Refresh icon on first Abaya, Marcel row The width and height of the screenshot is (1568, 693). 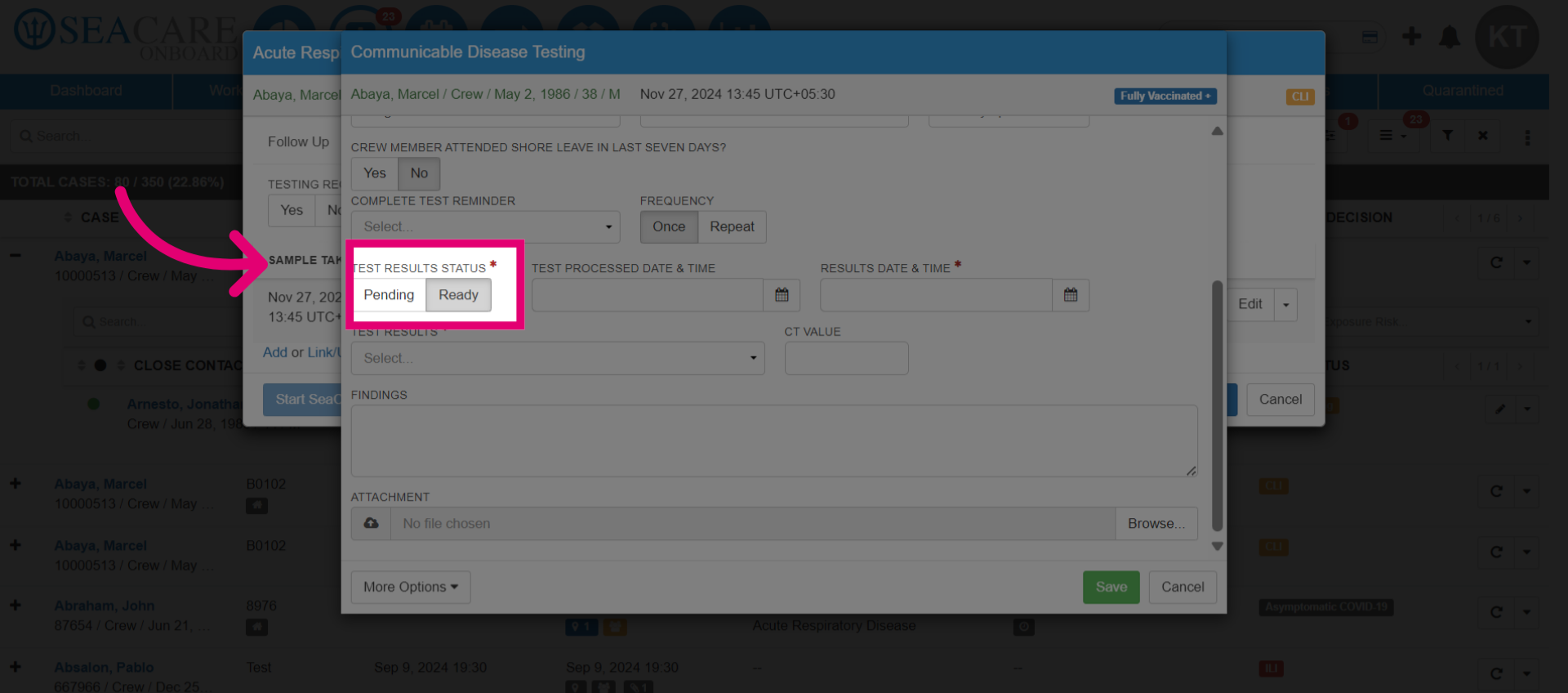click(1496, 262)
